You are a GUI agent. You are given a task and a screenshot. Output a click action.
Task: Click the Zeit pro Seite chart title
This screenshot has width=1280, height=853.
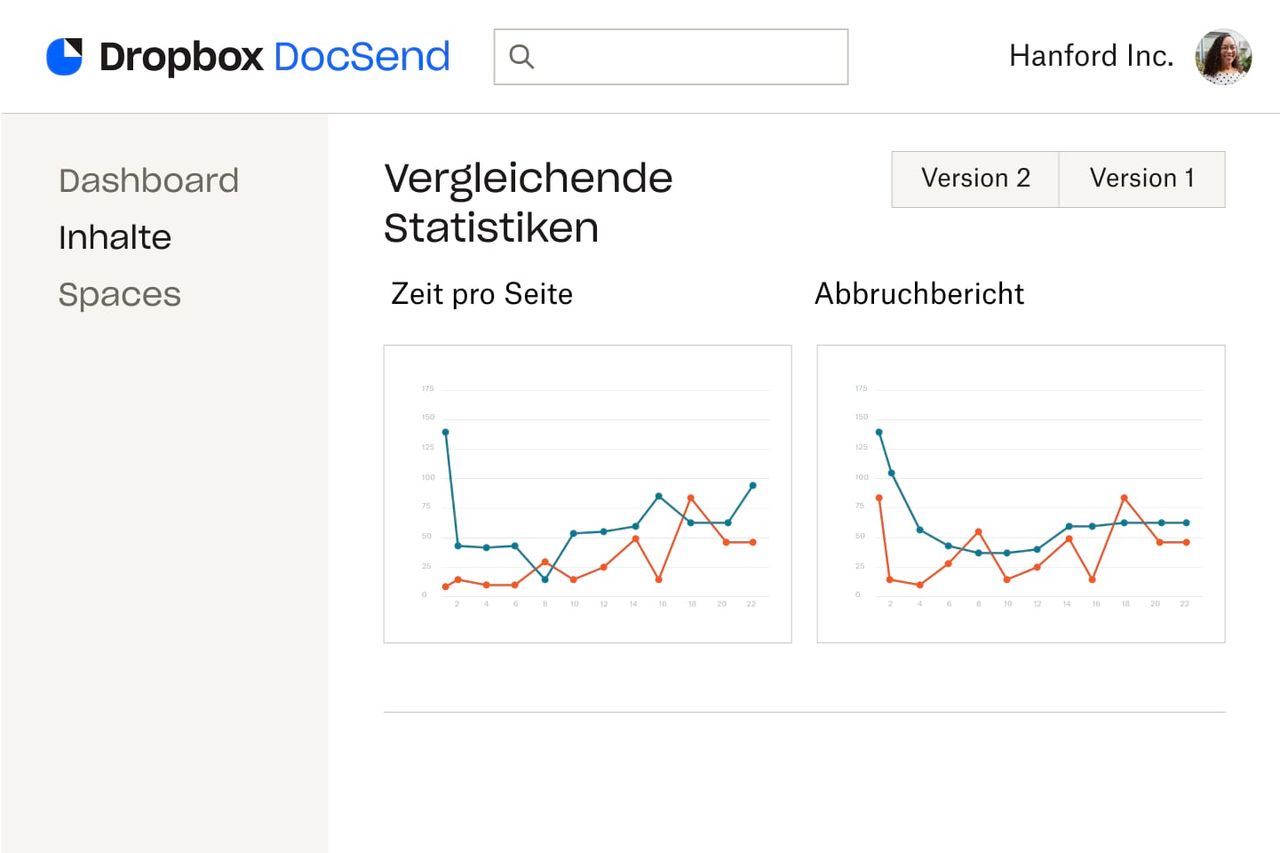[x=481, y=294]
